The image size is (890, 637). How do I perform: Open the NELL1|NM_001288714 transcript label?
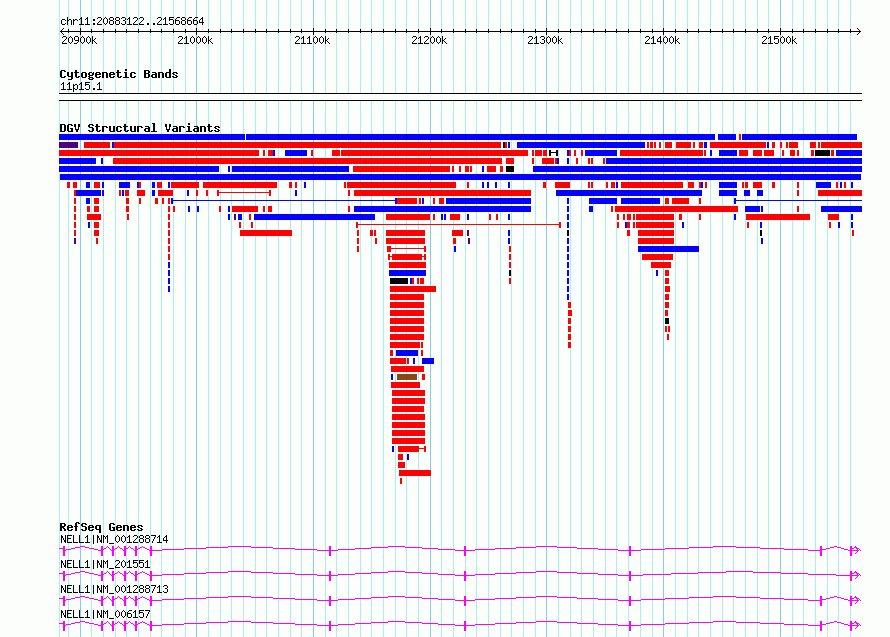point(114,539)
